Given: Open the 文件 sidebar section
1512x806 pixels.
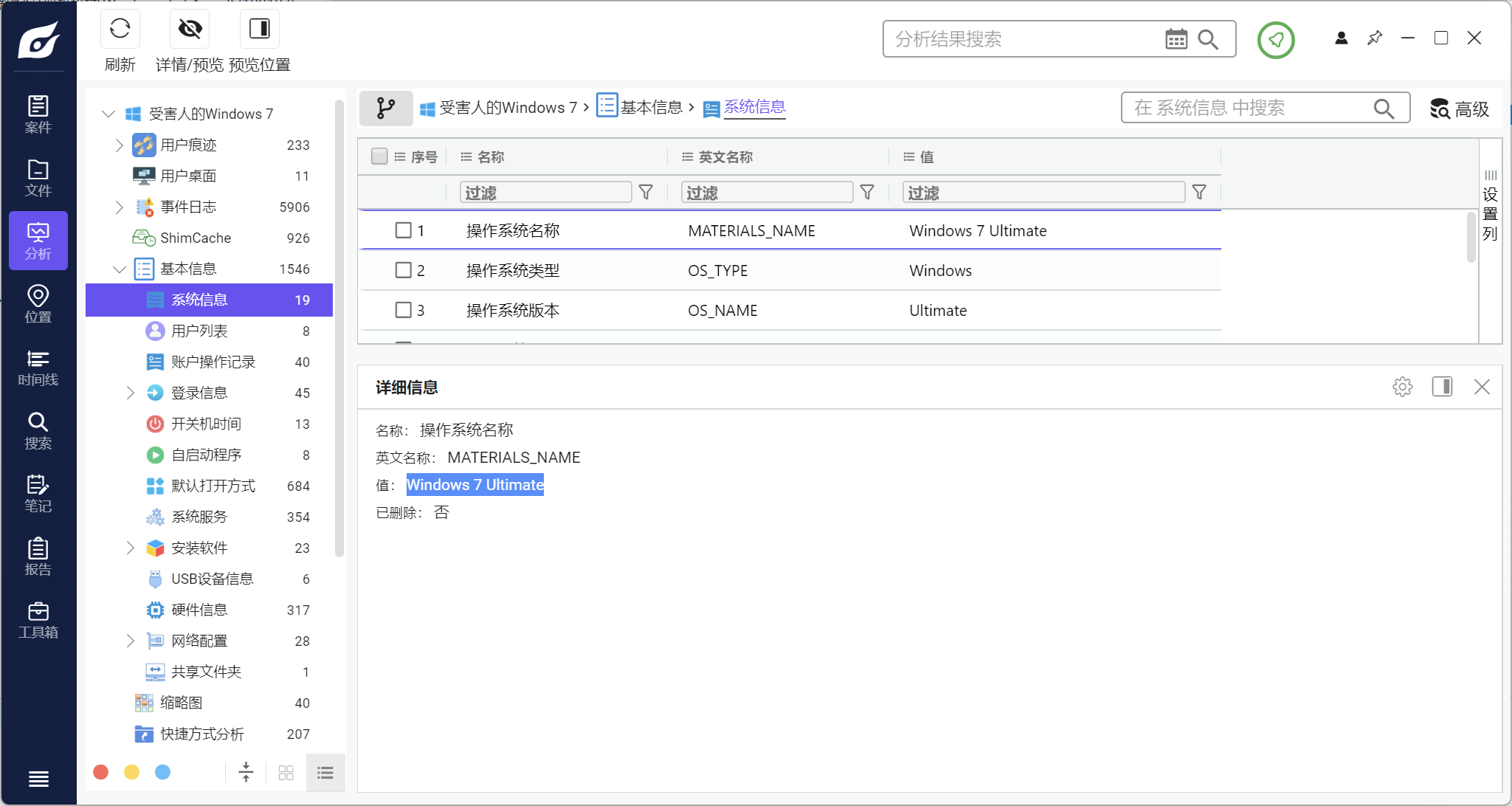Looking at the screenshot, I should 38,178.
